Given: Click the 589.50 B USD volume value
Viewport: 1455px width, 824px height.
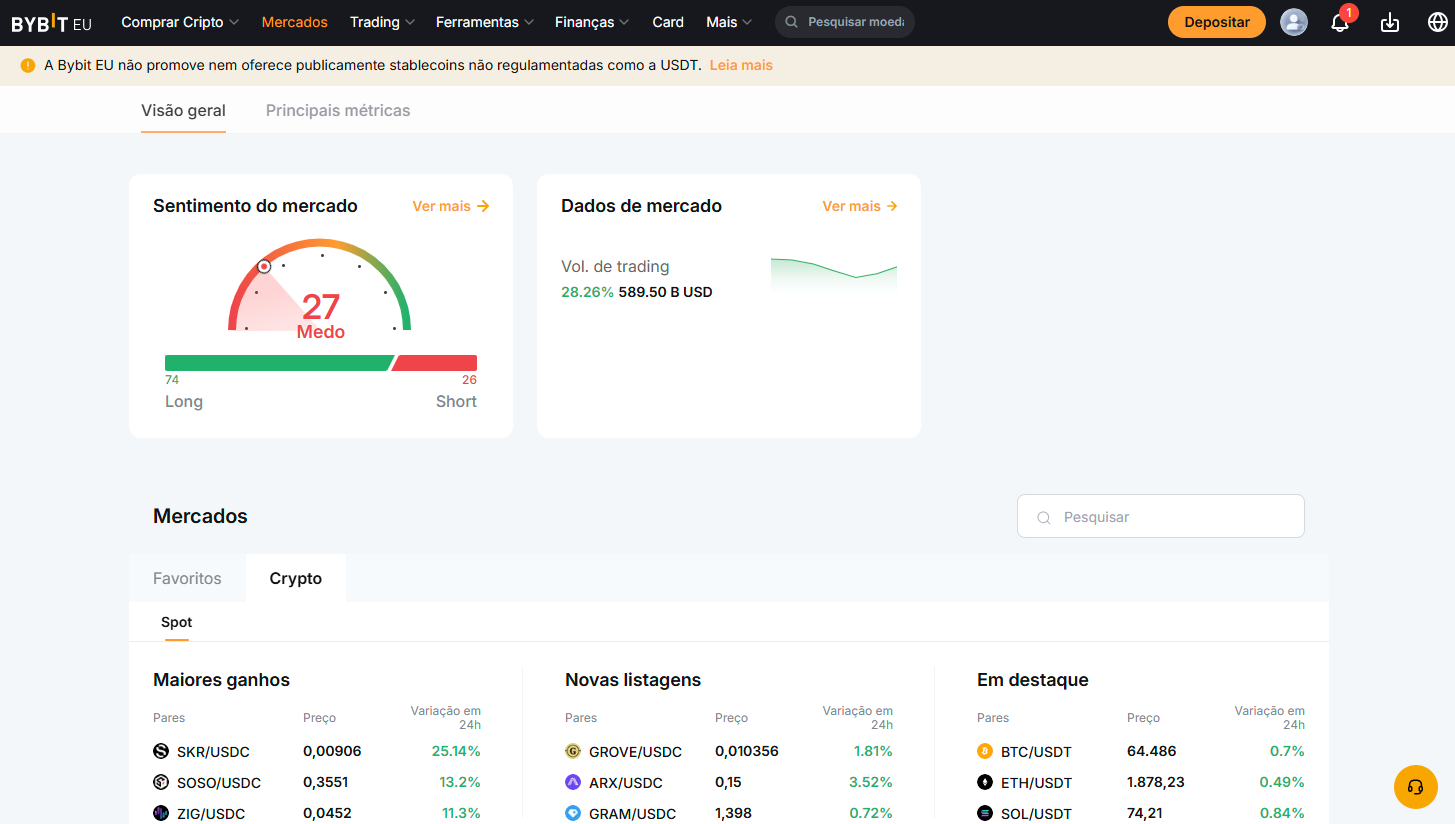Looking at the screenshot, I should pyautogui.click(x=666, y=293).
